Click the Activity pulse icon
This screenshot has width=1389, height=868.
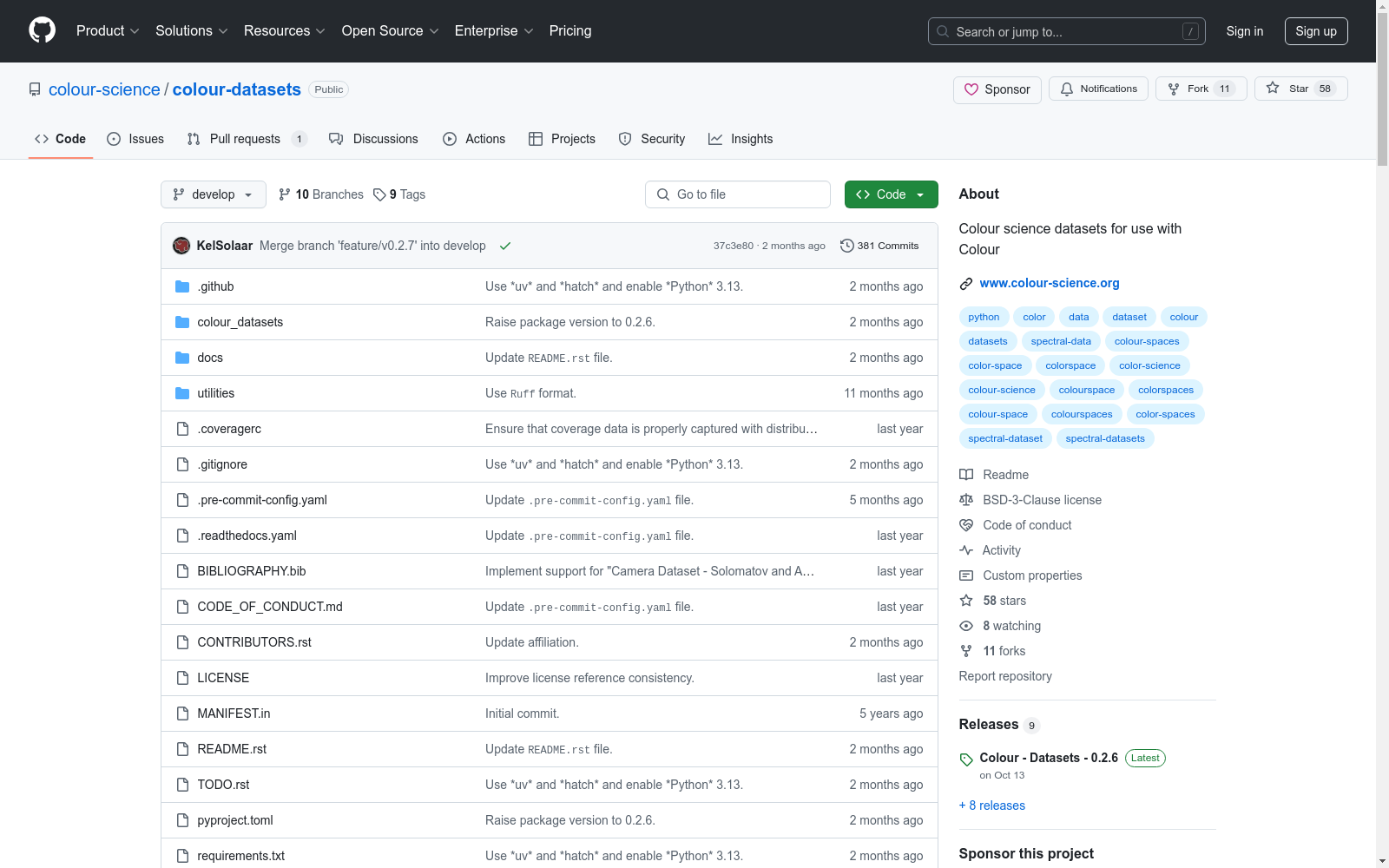click(x=966, y=550)
